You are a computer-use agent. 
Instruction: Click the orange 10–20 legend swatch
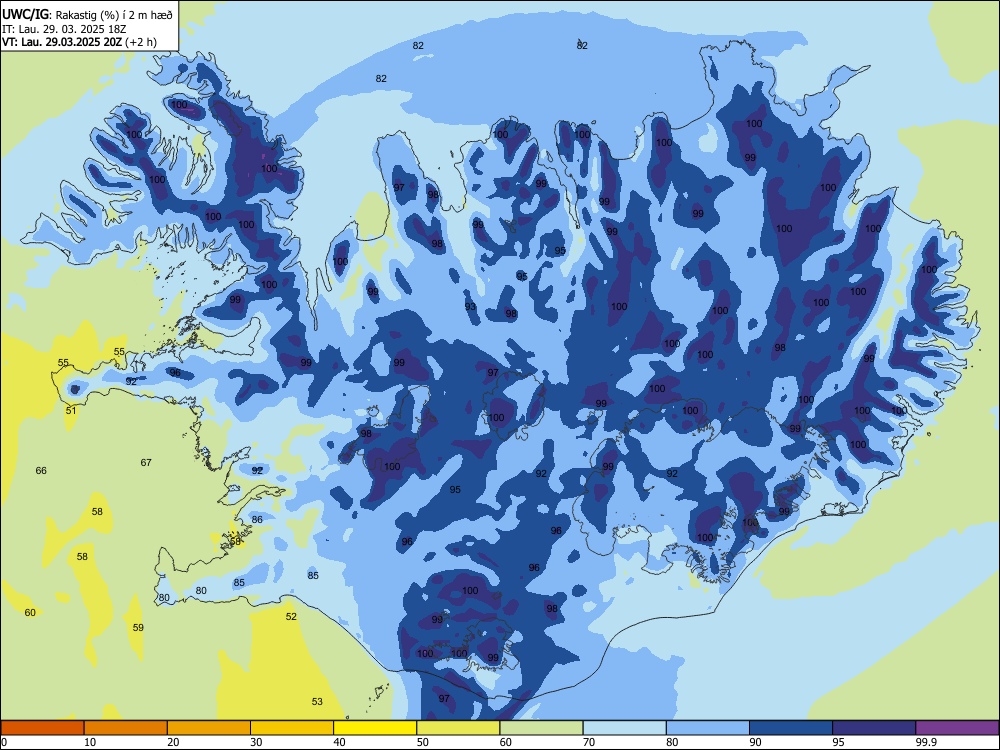(126, 728)
